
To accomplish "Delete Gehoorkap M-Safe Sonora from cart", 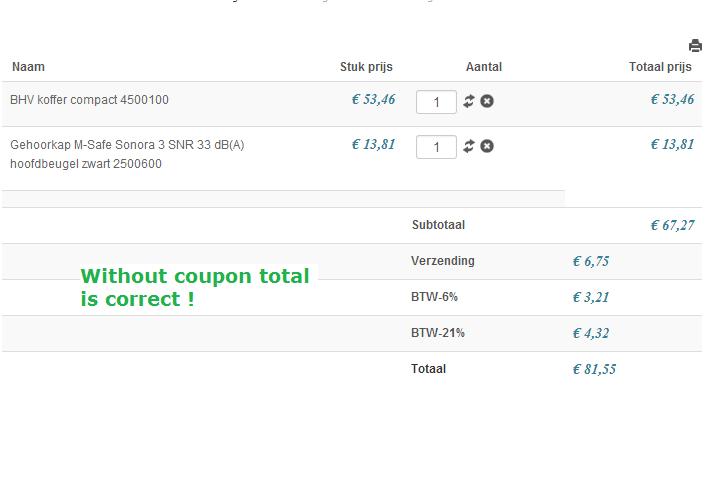I will pyautogui.click(x=487, y=146).
